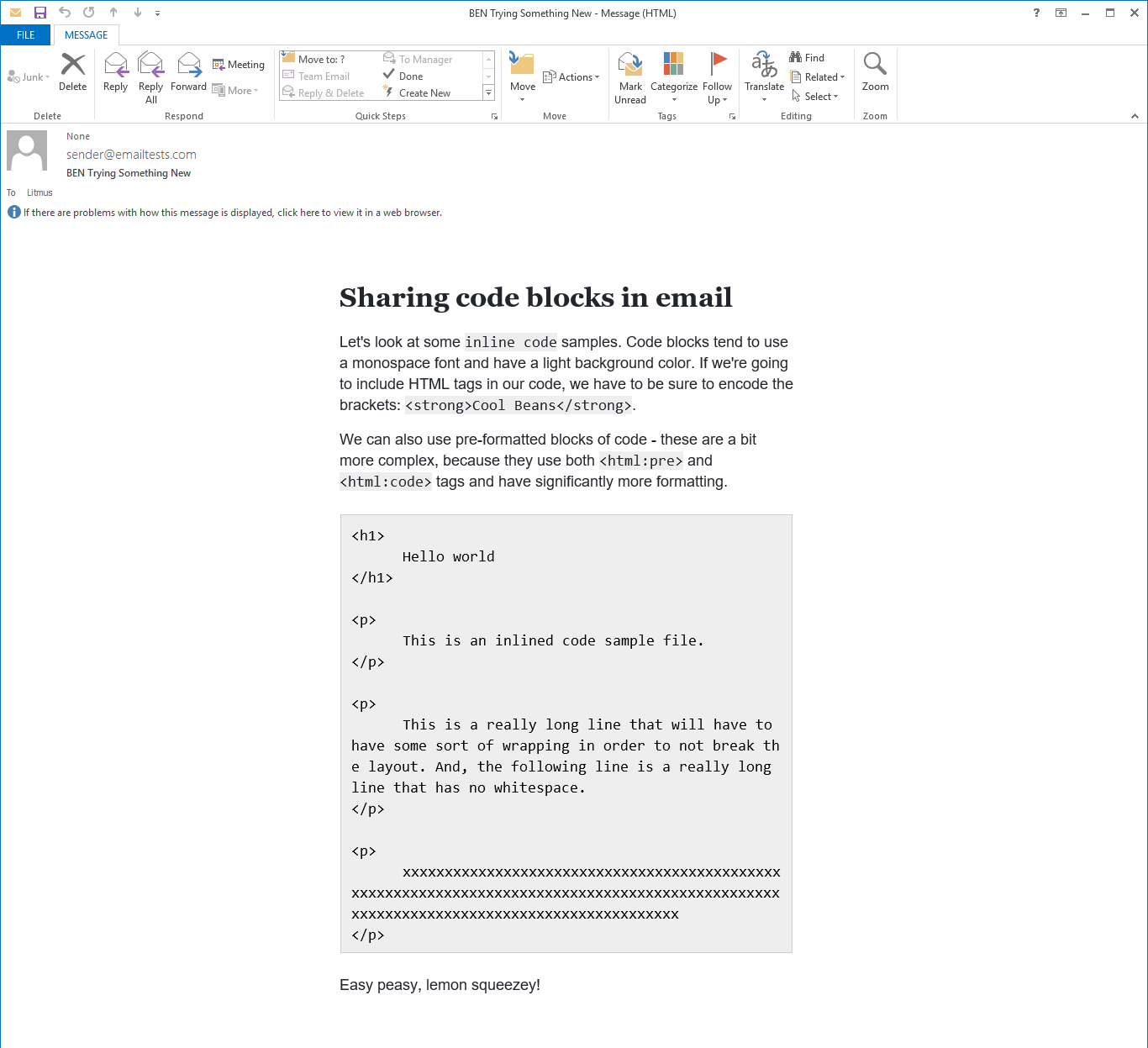Viewport: 1148px width, 1048px height.
Task: Click the Save icon in title bar
Action: click(39, 13)
